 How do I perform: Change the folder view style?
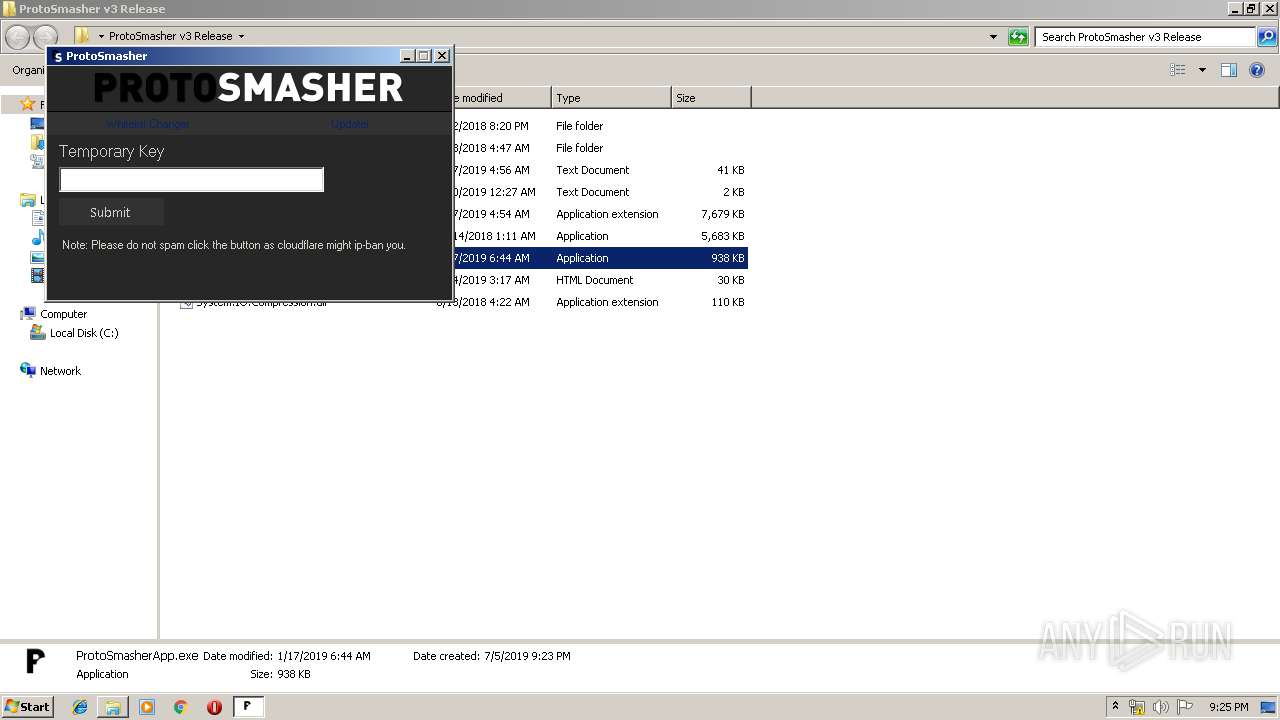tap(1178, 70)
